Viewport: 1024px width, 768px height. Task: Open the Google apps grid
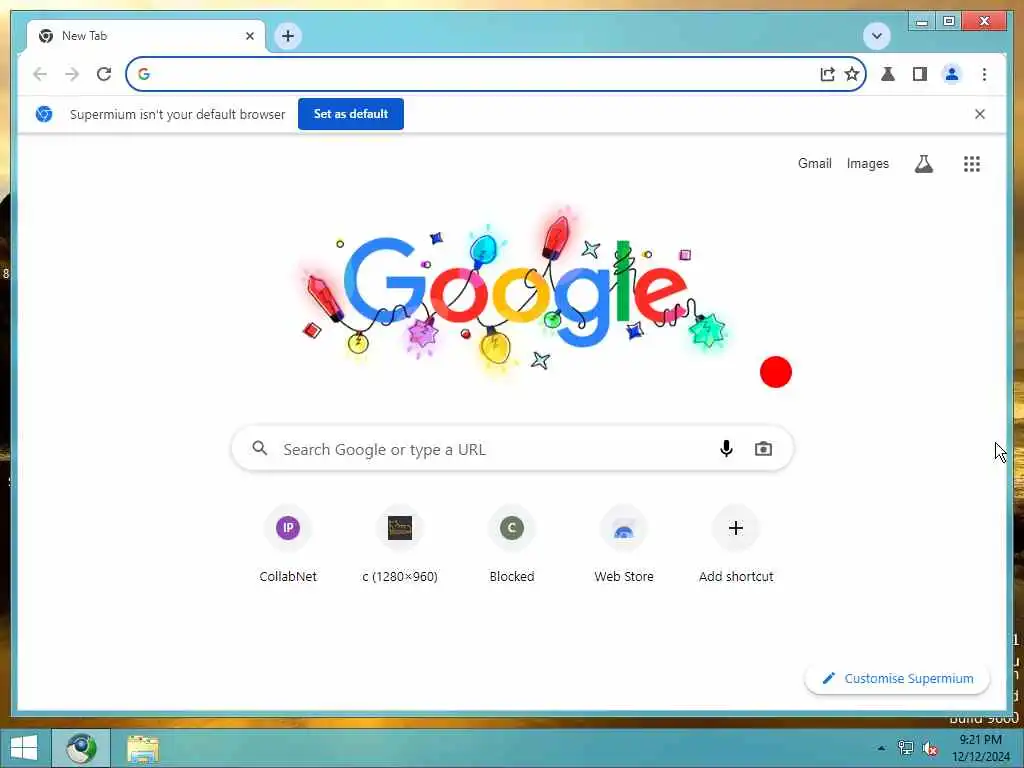972,164
